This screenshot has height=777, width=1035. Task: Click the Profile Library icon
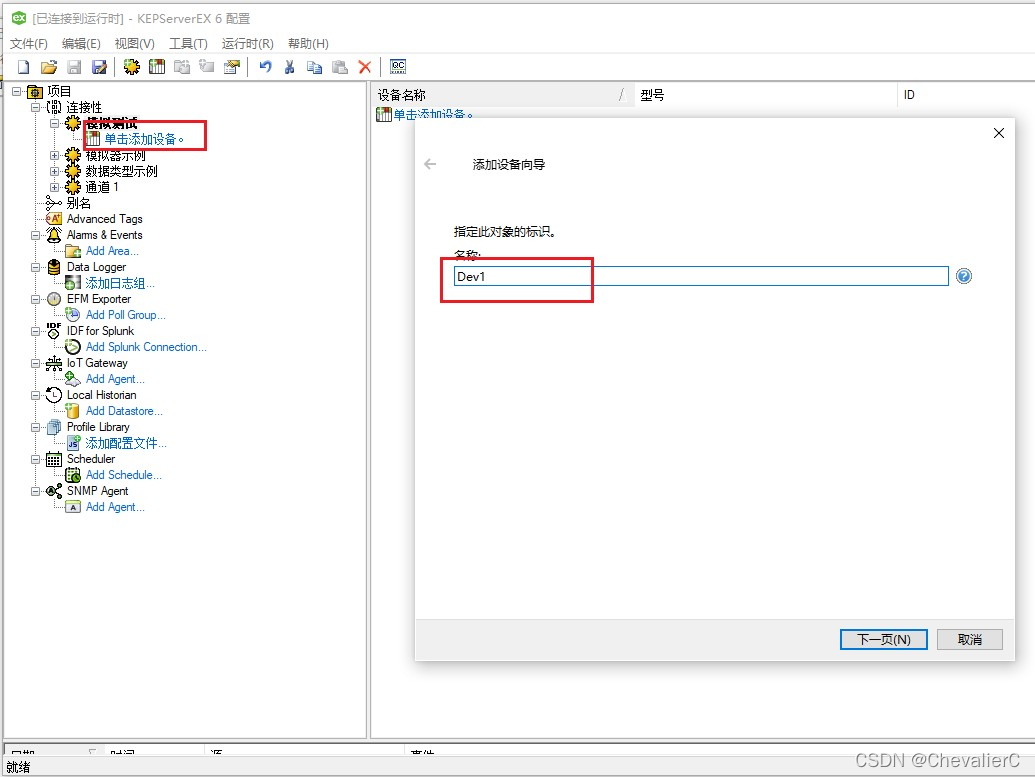point(54,427)
